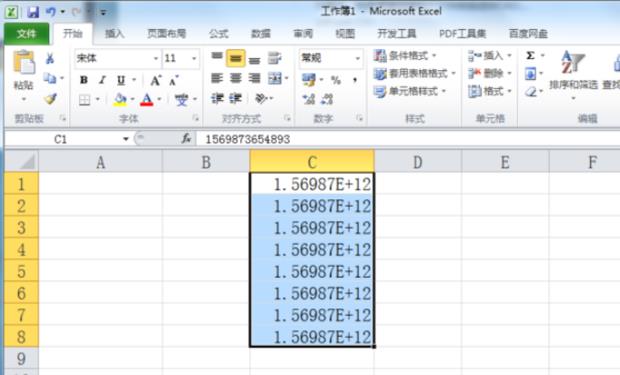Image resolution: width=620 pixels, height=375 pixels.
Task: Select row 5 header
Action: 21,272
